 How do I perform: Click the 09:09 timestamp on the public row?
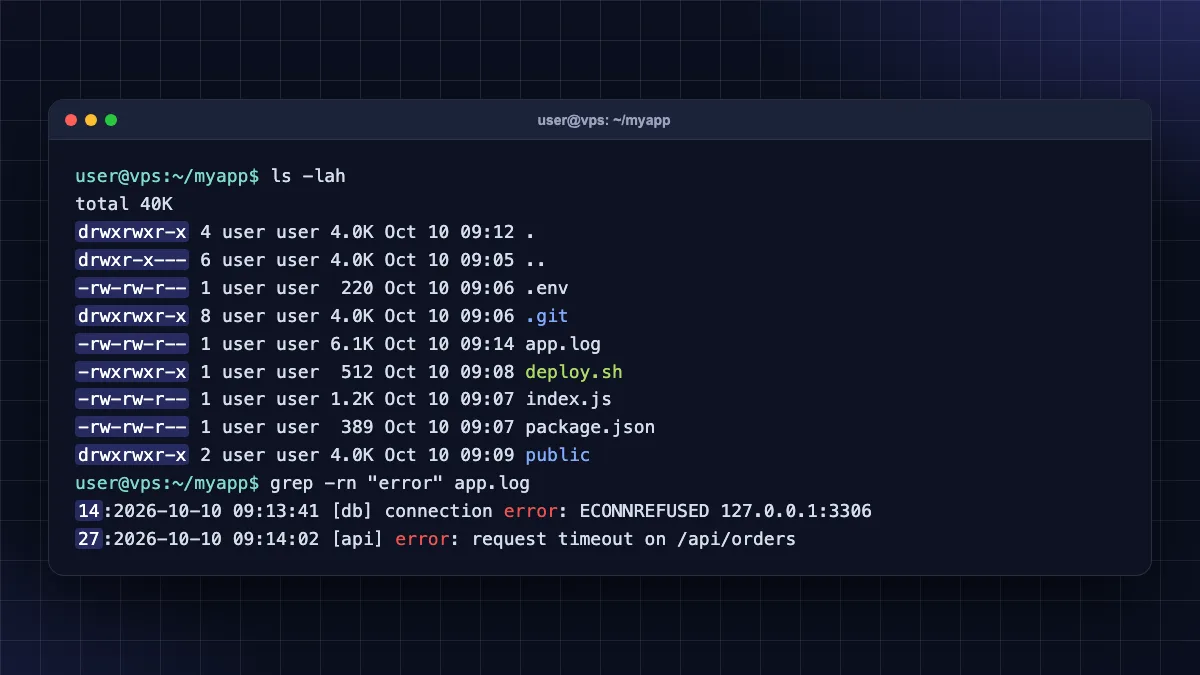pyautogui.click(x=487, y=455)
